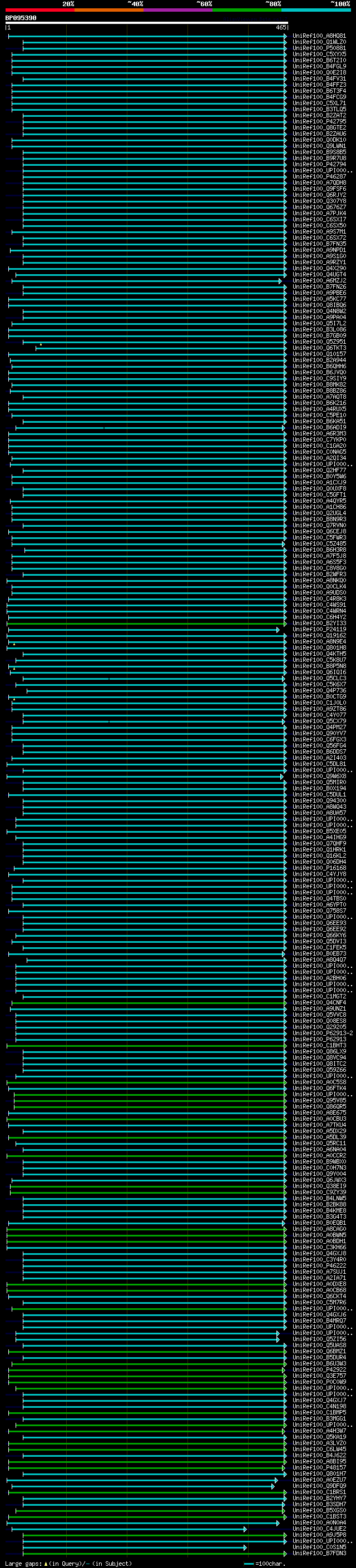This screenshot has height=1568, width=356.
Task: Select label UniRef100_B4FCG9
Action: tap(319, 97)
